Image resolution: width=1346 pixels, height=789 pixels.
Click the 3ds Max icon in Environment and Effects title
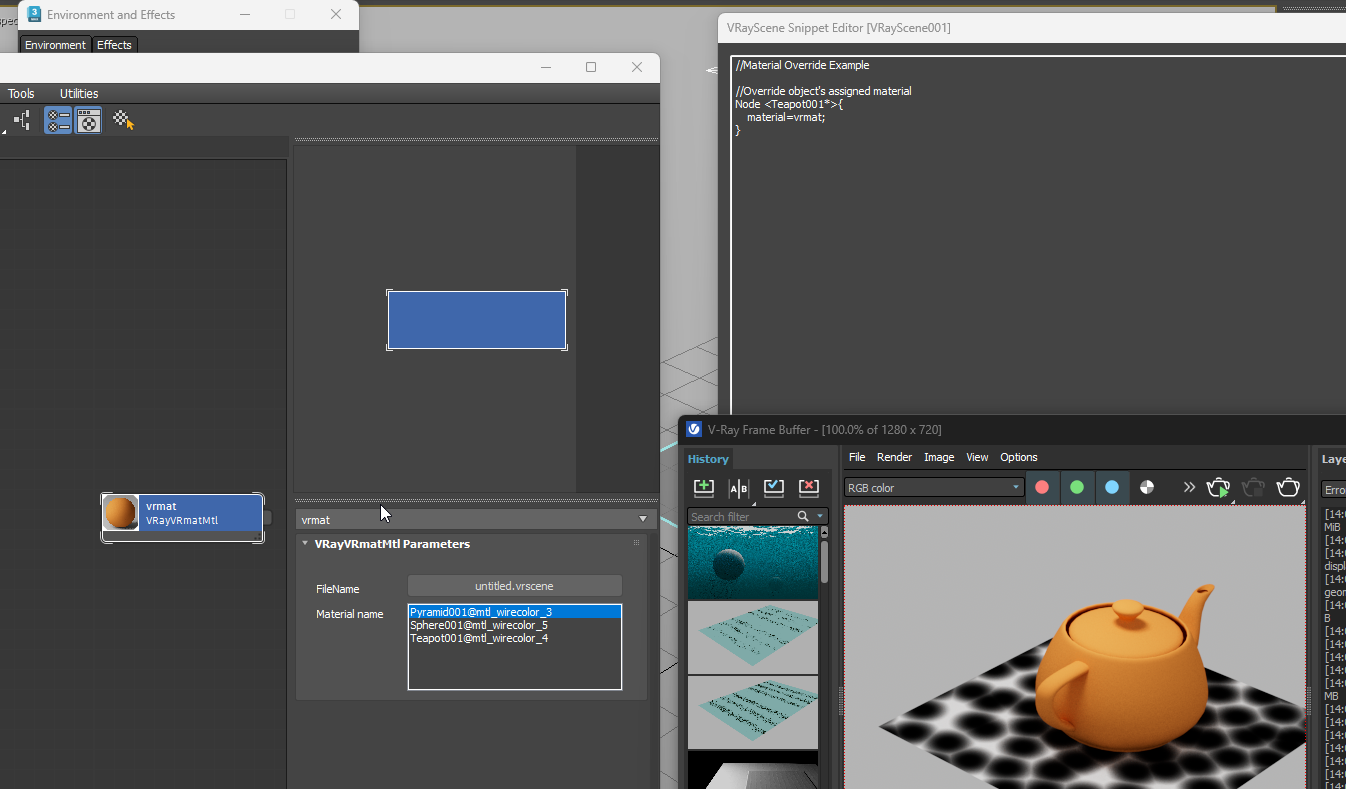coord(34,14)
